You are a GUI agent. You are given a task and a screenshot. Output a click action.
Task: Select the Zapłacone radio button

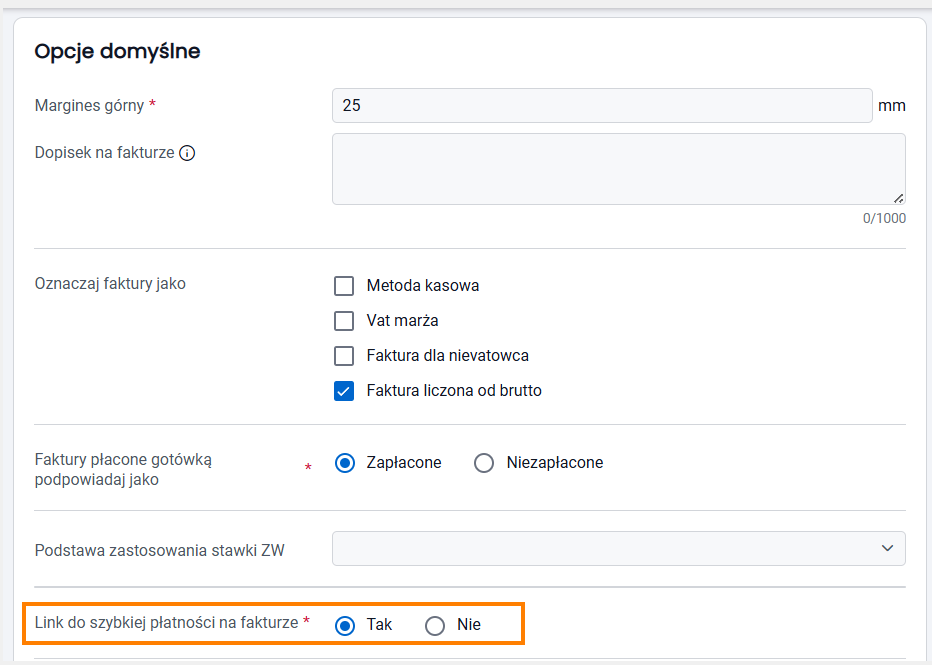click(345, 463)
